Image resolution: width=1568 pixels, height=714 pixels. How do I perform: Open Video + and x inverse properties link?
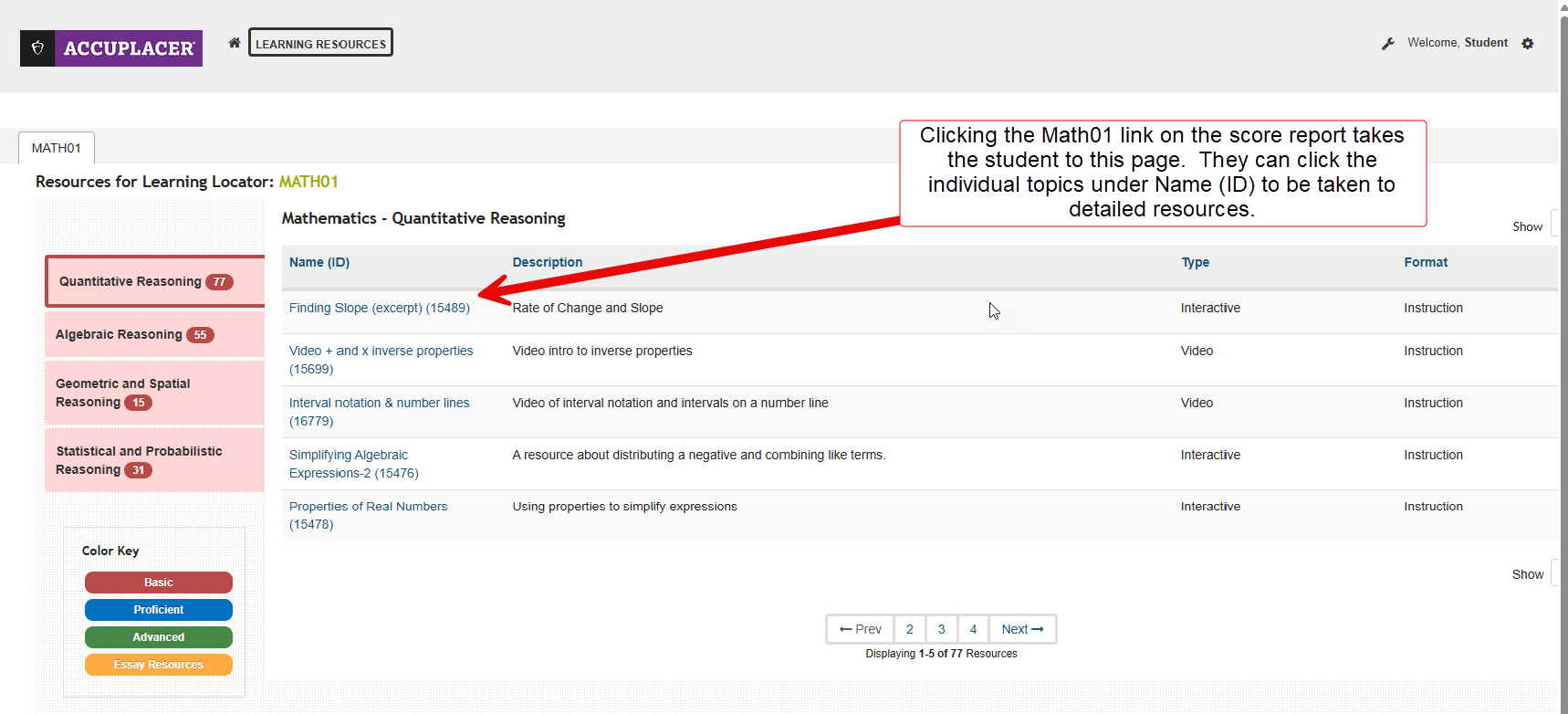pyautogui.click(x=381, y=351)
